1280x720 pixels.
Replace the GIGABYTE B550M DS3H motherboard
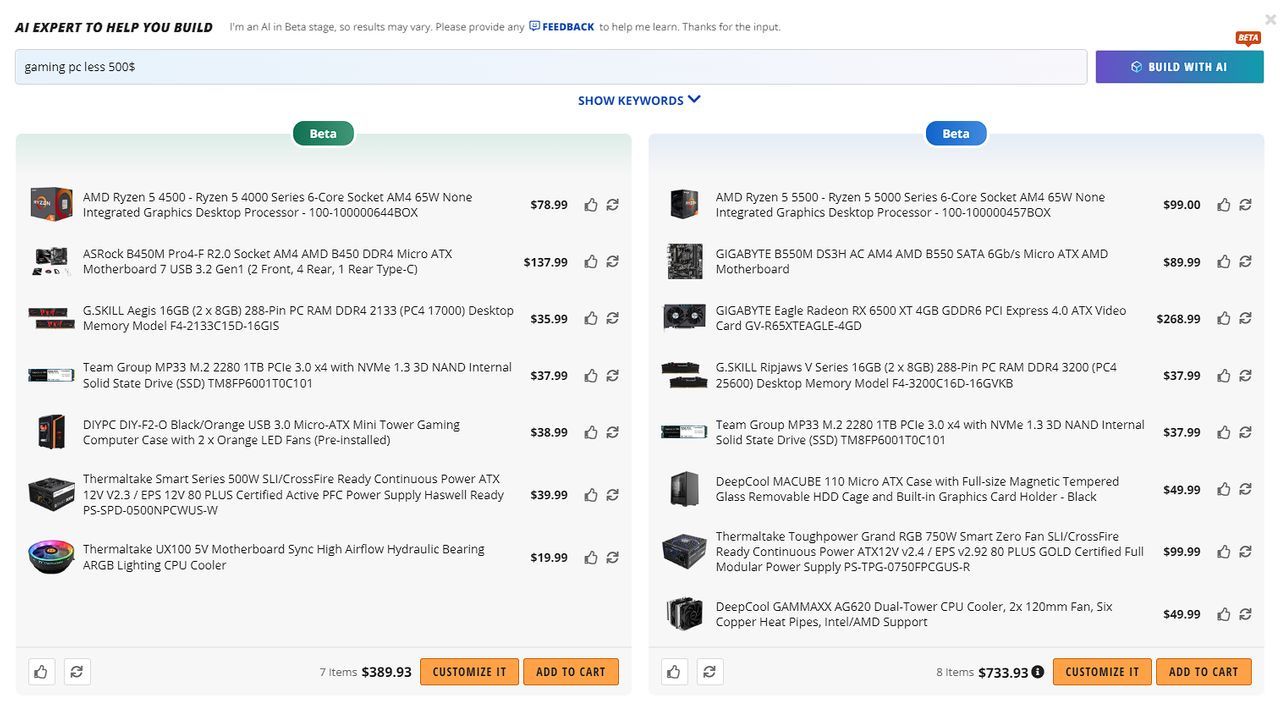tap(1245, 262)
